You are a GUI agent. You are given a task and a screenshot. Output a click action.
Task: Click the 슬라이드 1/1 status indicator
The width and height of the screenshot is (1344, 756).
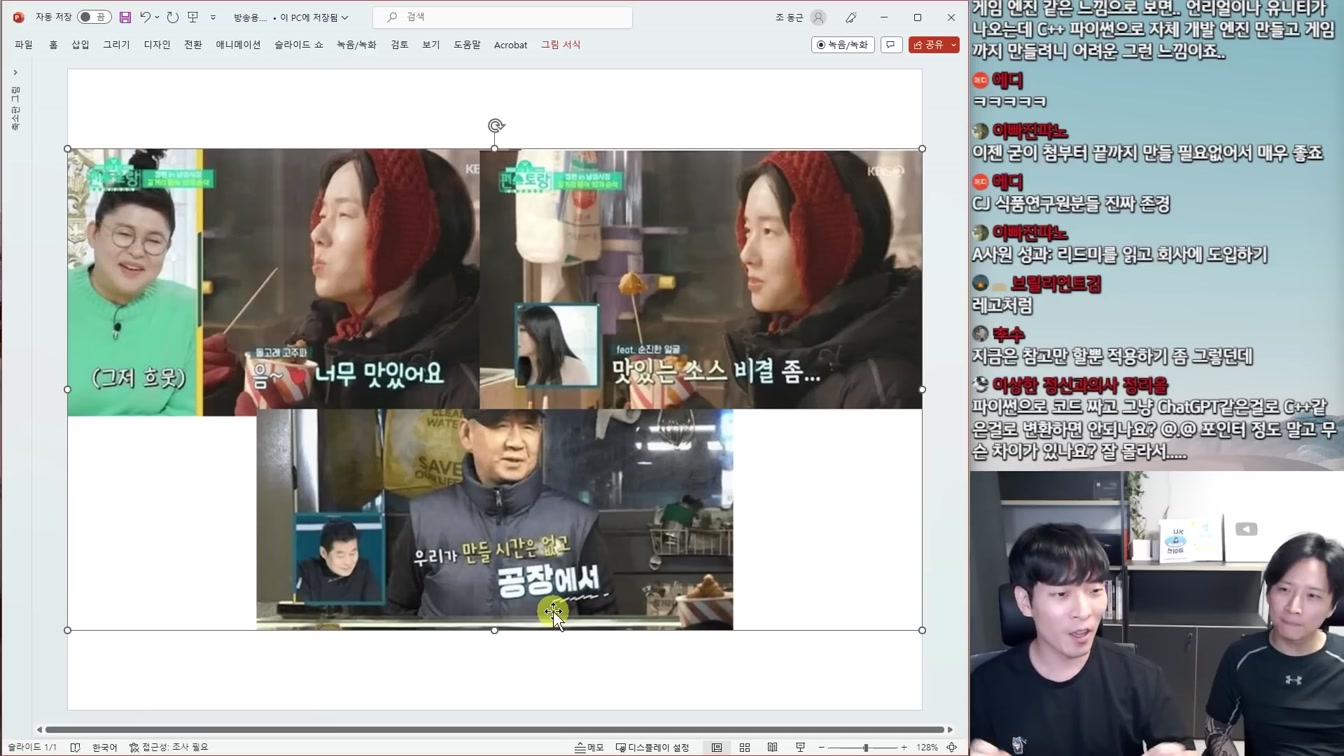pyautogui.click(x=32, y=747)
